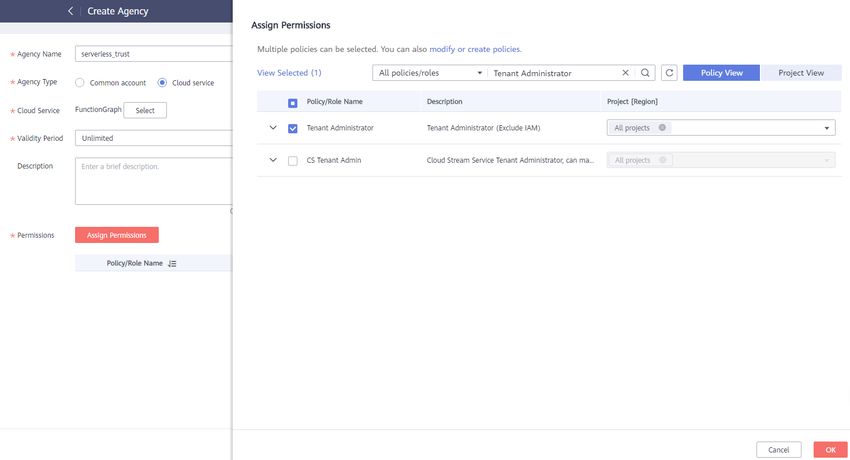
Task: Follow modify or create policies link
Action: 475,49
